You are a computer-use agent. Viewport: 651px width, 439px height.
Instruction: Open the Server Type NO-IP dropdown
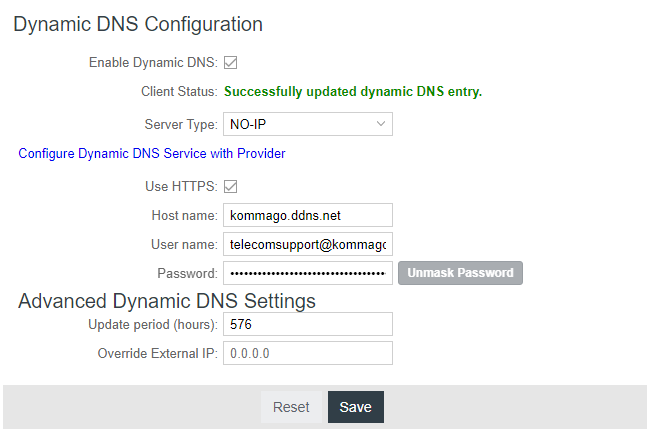tap(307, 124)
